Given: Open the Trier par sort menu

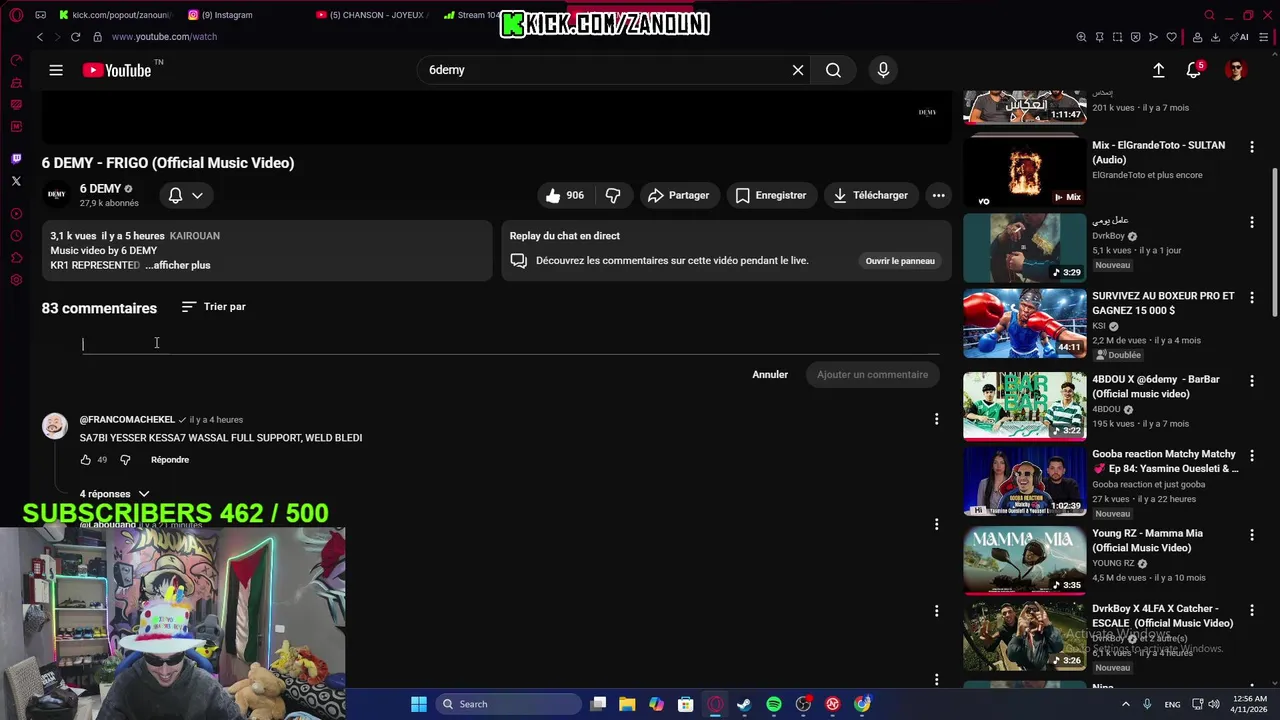Looking at the screenshot, I should 214,307.
